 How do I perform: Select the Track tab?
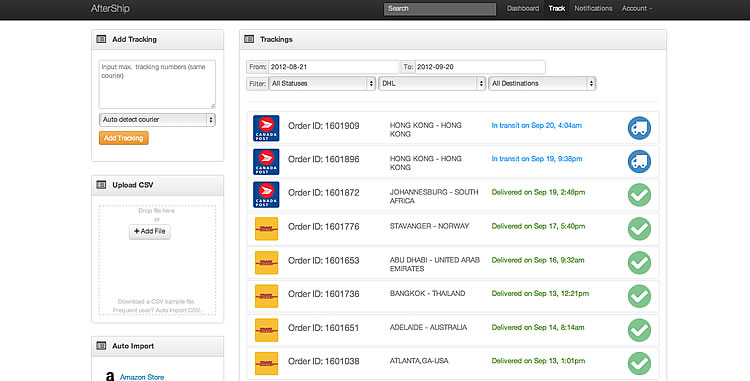557,8
